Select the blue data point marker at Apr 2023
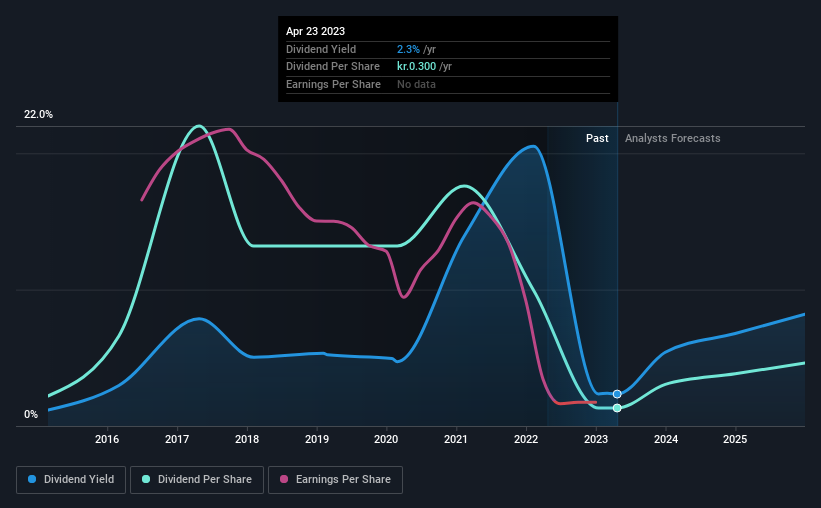 tap(617, 394)
